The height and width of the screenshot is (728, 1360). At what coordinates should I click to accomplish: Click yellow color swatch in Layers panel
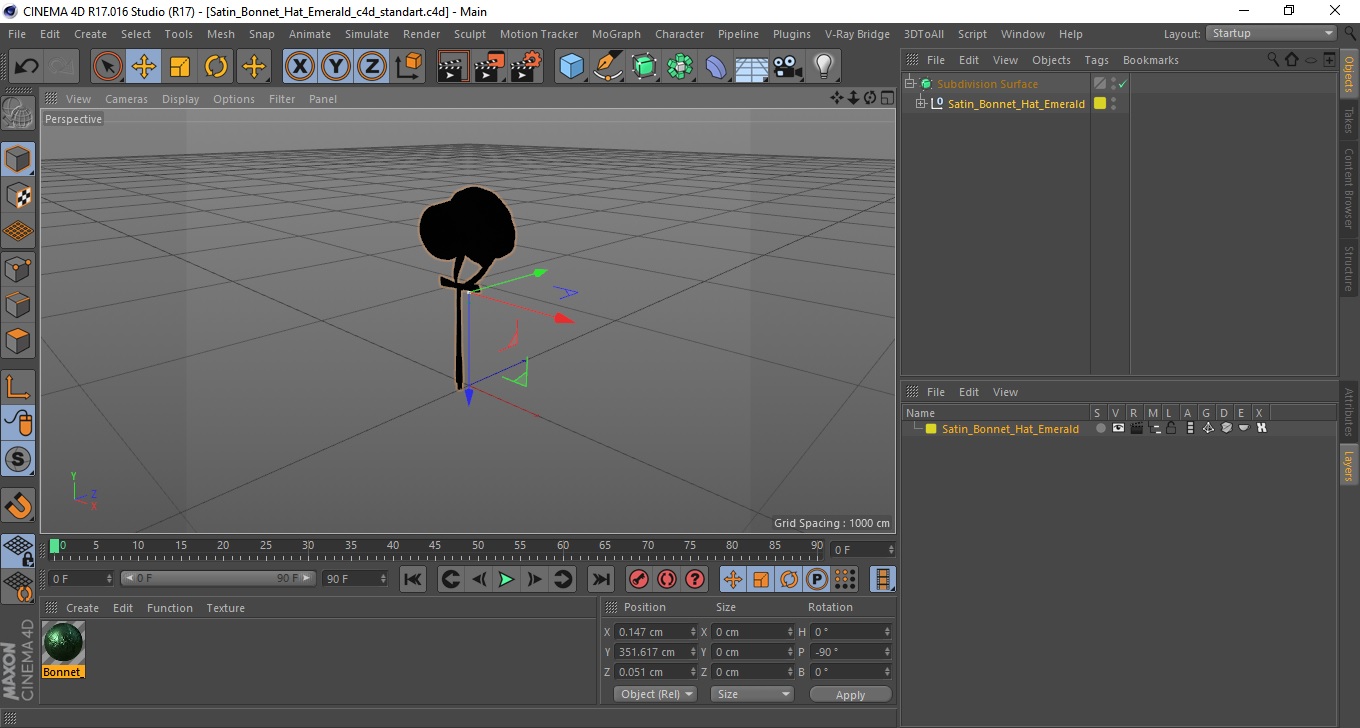[x=931, y=429]
